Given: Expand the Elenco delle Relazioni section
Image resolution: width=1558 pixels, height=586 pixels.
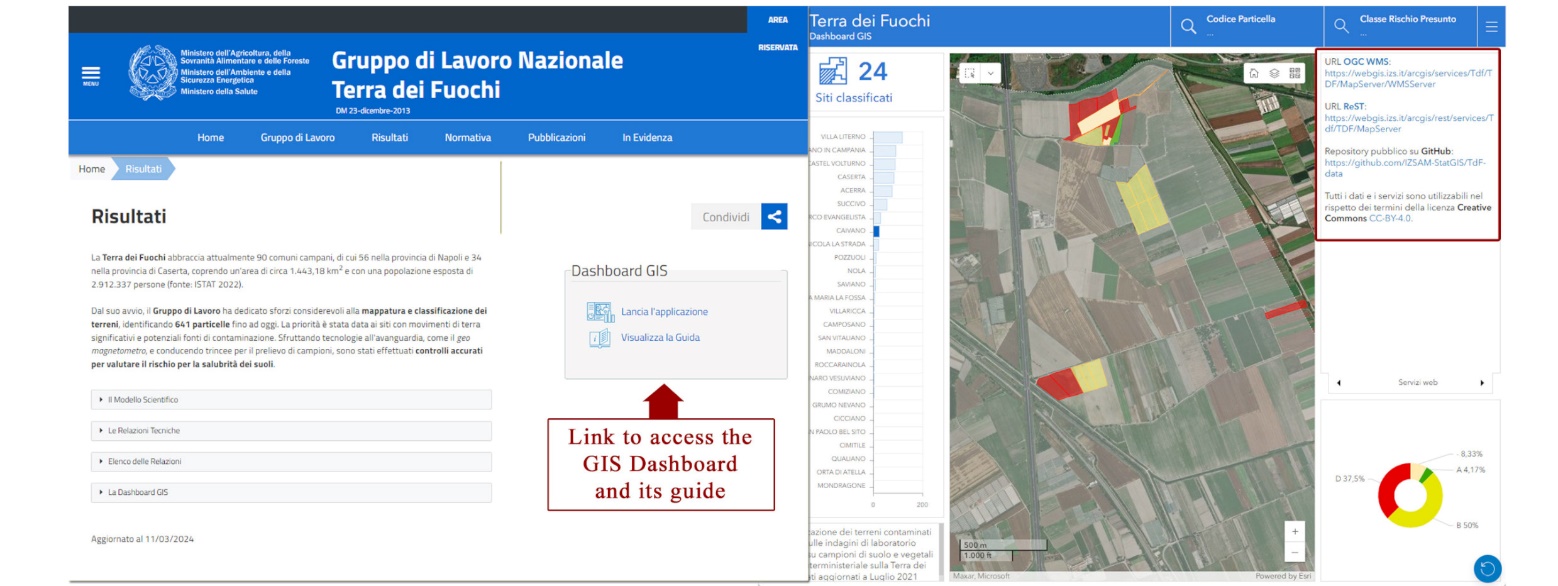Looking at the screenshot, I should [x=291, y=462].
